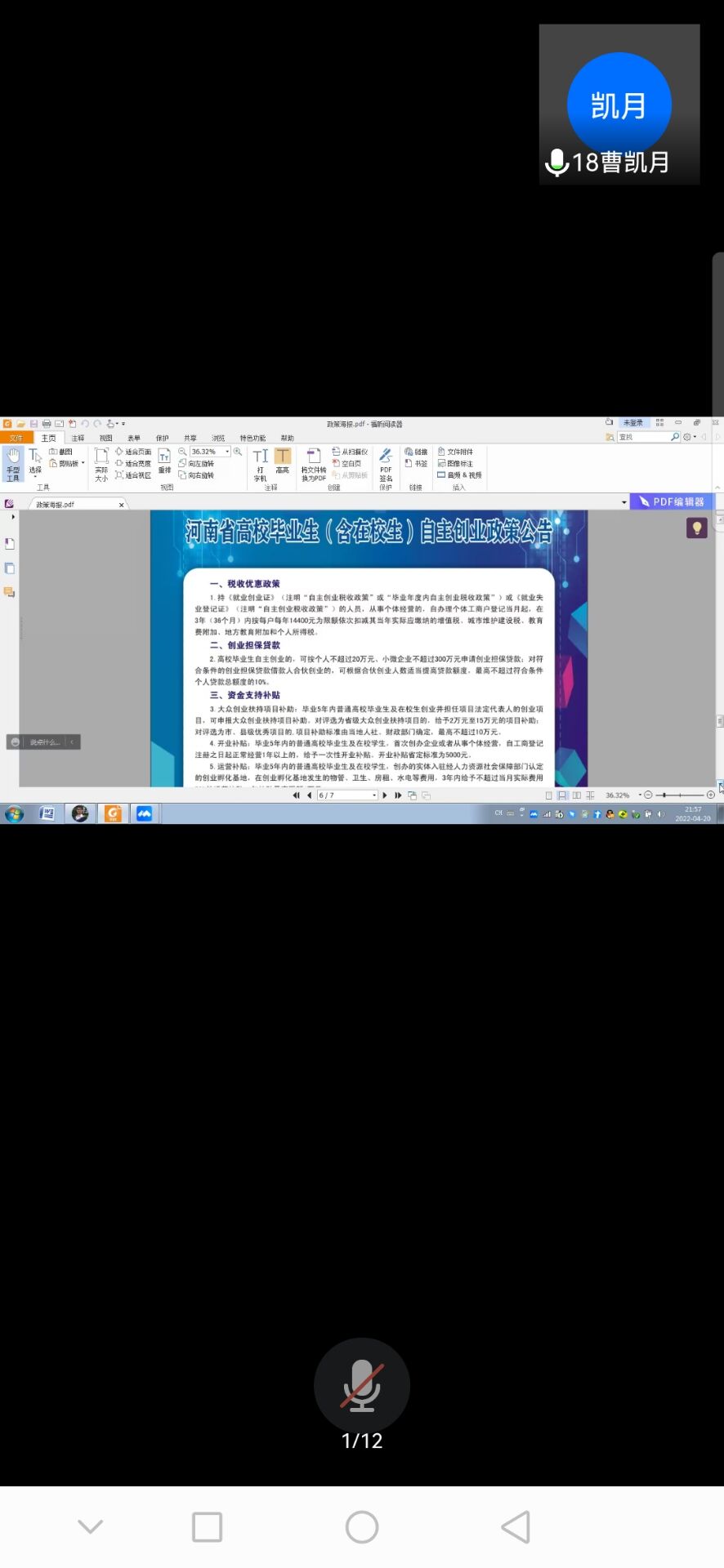Open the File menu tab

[x=16, y=439]
